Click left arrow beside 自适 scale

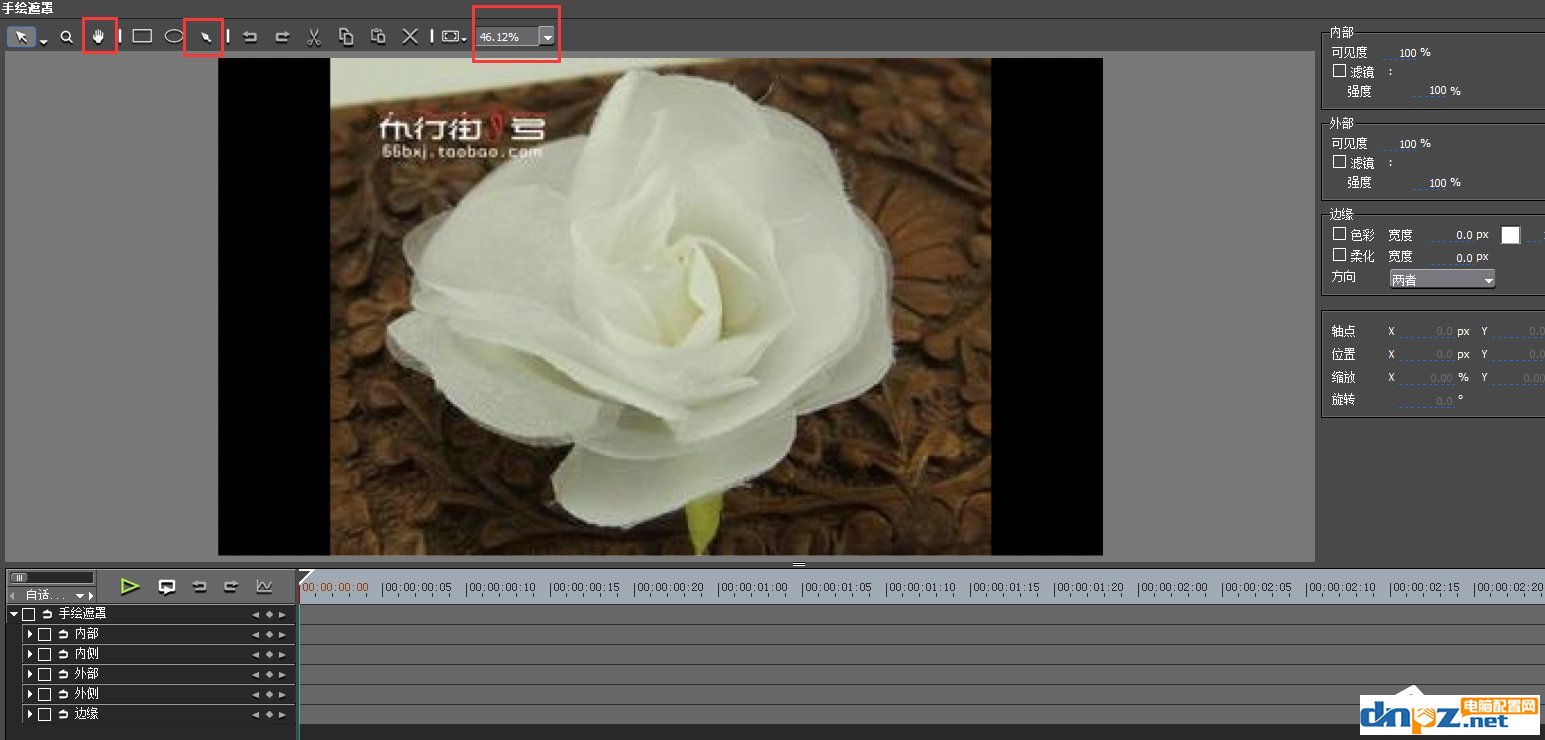pyautogui.click(x=13, y=595)
